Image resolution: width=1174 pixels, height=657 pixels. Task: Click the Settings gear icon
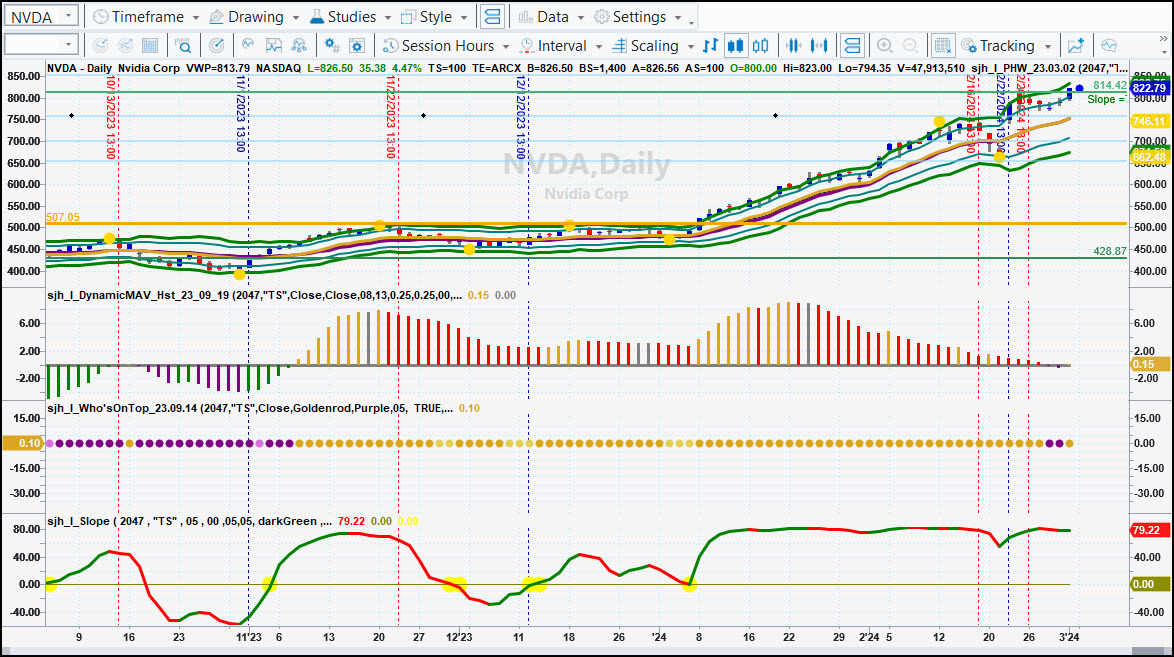click(601, 16)
